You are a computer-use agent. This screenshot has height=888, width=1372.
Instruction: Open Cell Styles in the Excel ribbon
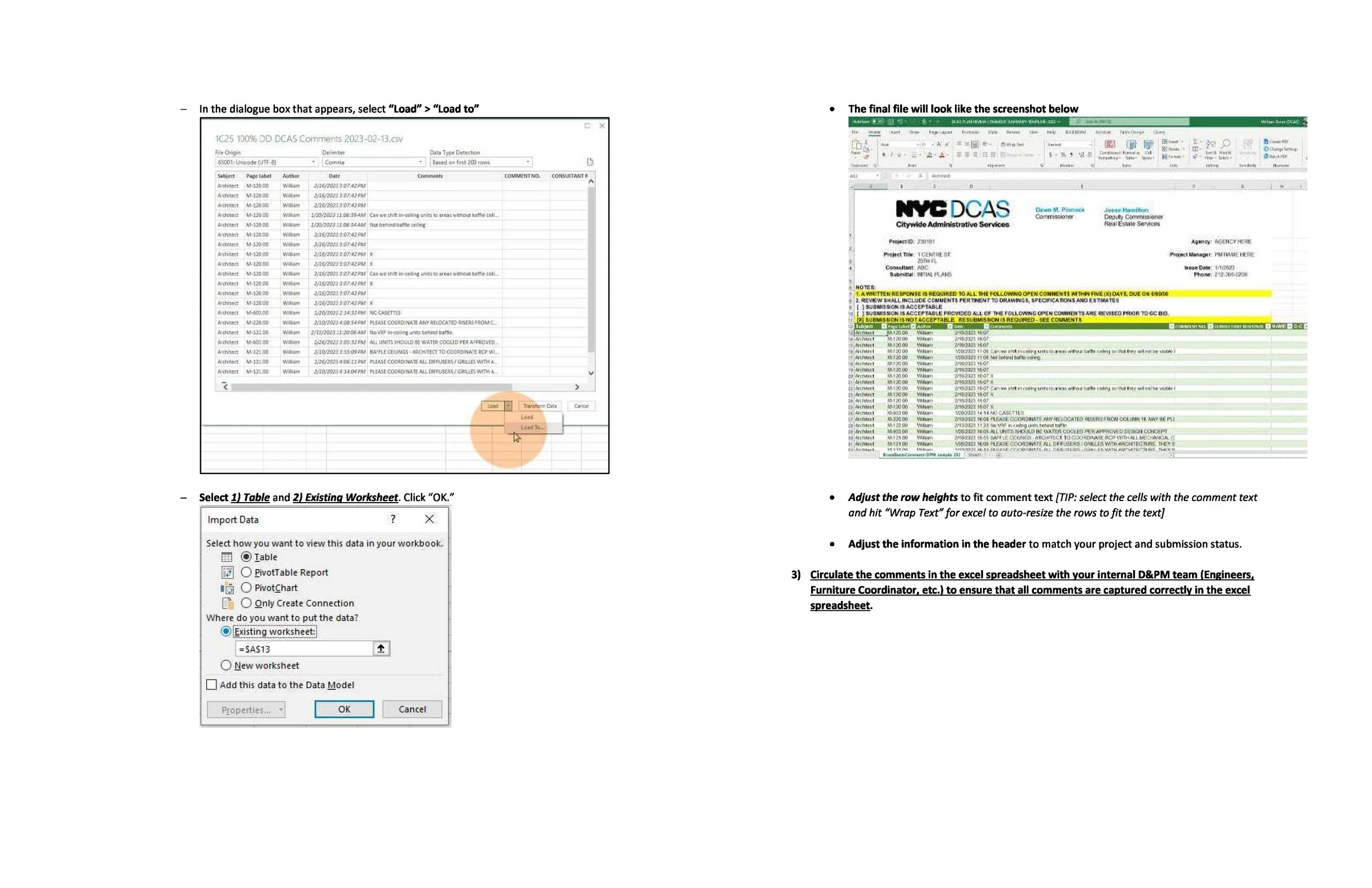point(1148,149)
